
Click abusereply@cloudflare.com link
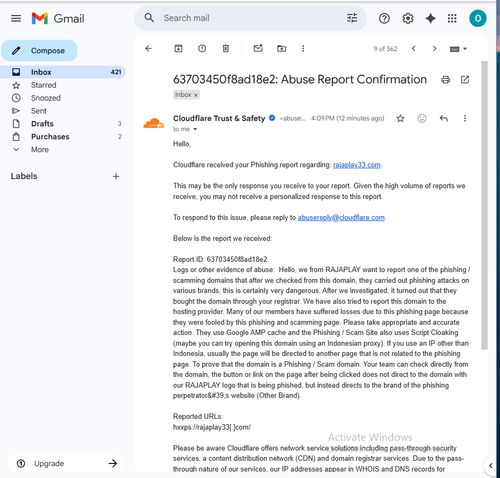click(341, 218)
